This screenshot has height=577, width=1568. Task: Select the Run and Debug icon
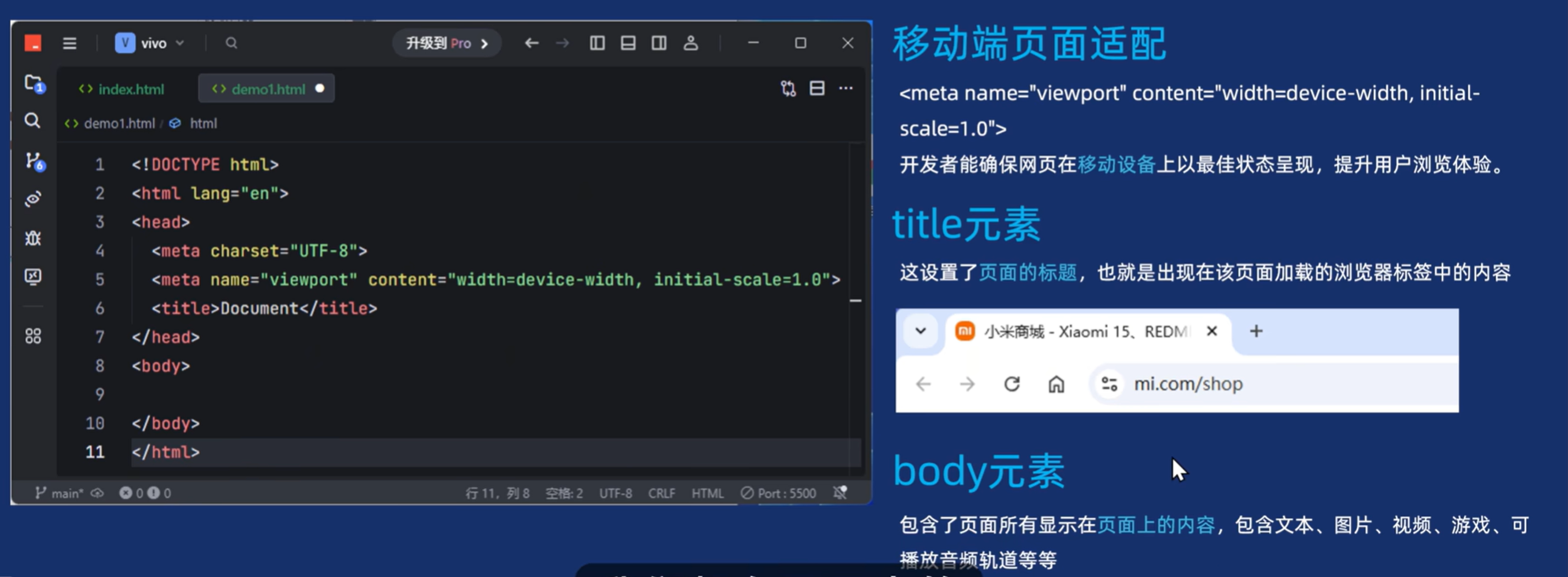(33, 238)
